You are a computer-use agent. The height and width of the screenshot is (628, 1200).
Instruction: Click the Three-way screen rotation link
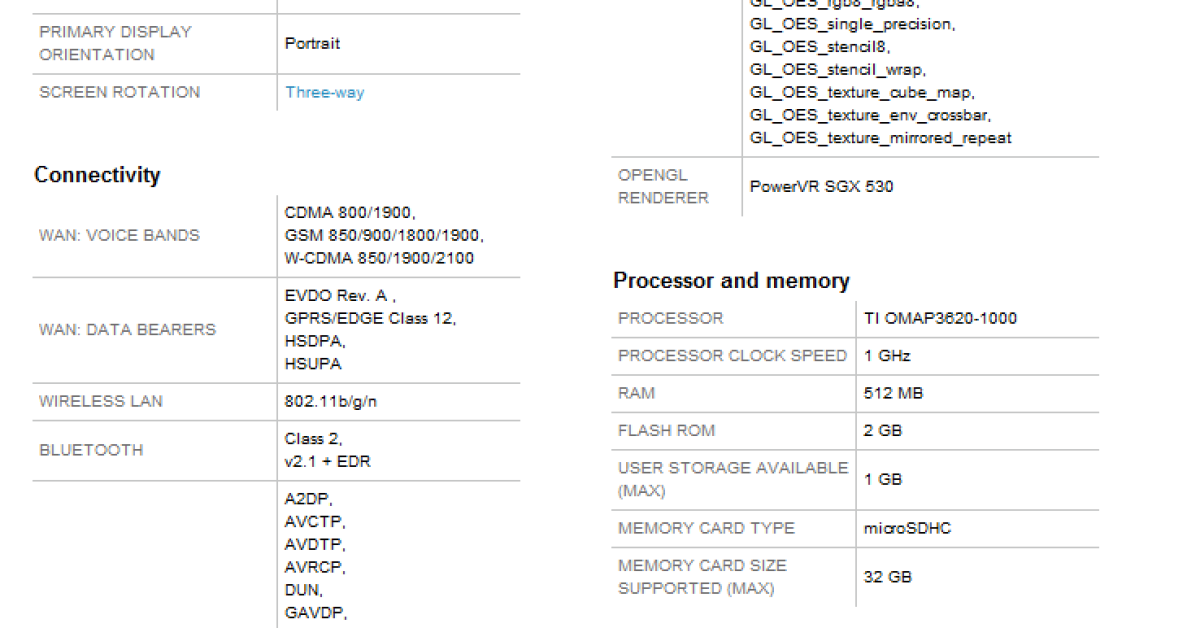pyautogui.click(x=324, y=92)
